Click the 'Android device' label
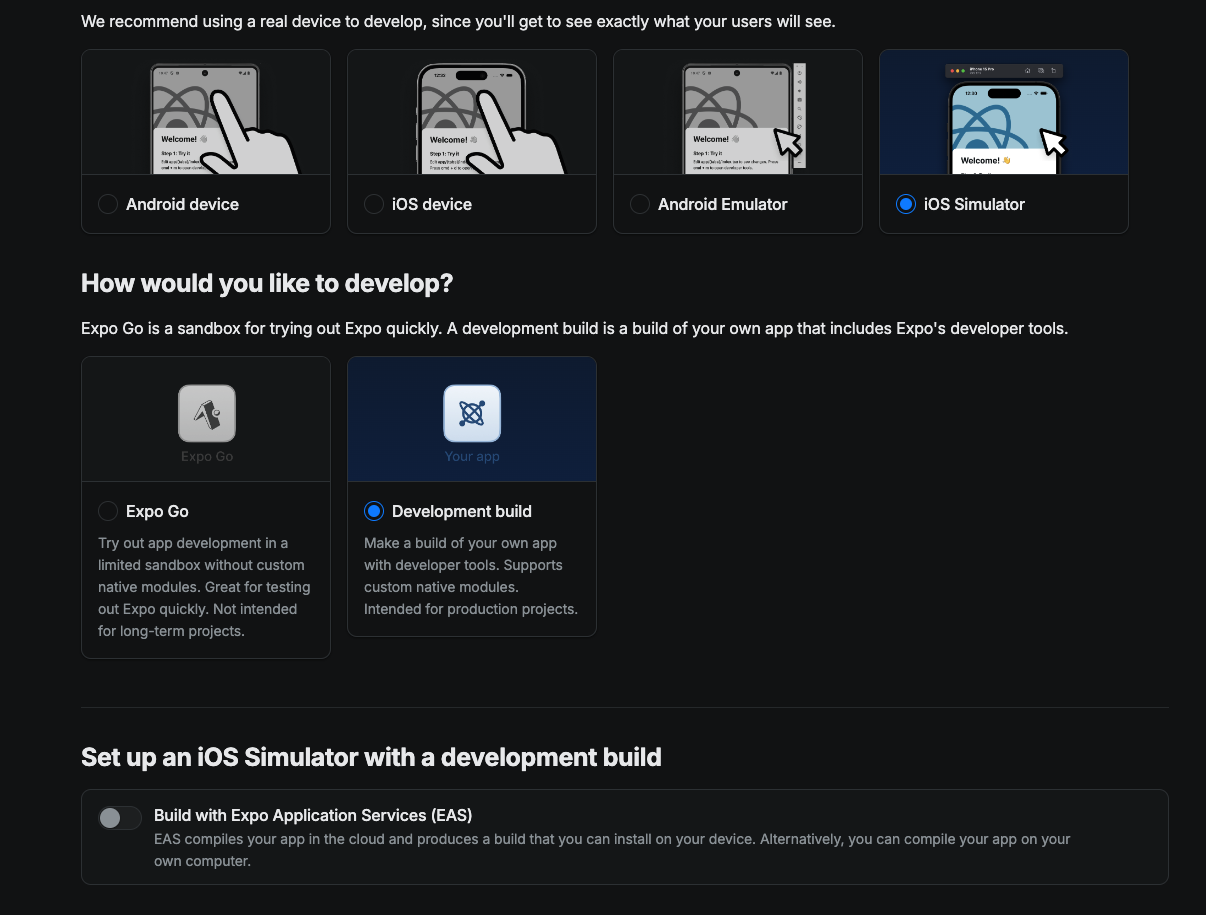 (182, 204)
